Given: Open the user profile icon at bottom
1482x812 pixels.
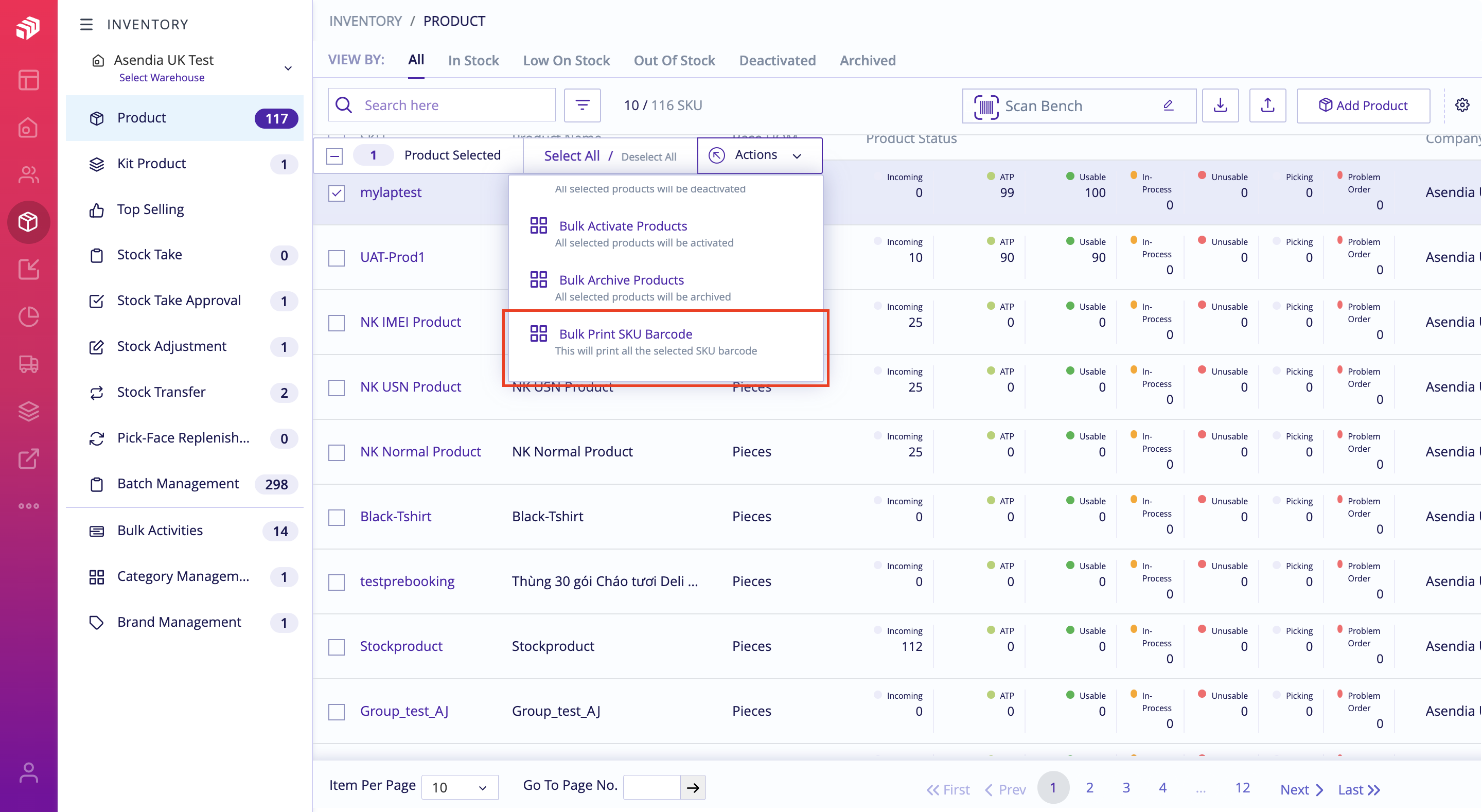Looking at the screenshot, I should pyautogui.click(x=28, y=772).
